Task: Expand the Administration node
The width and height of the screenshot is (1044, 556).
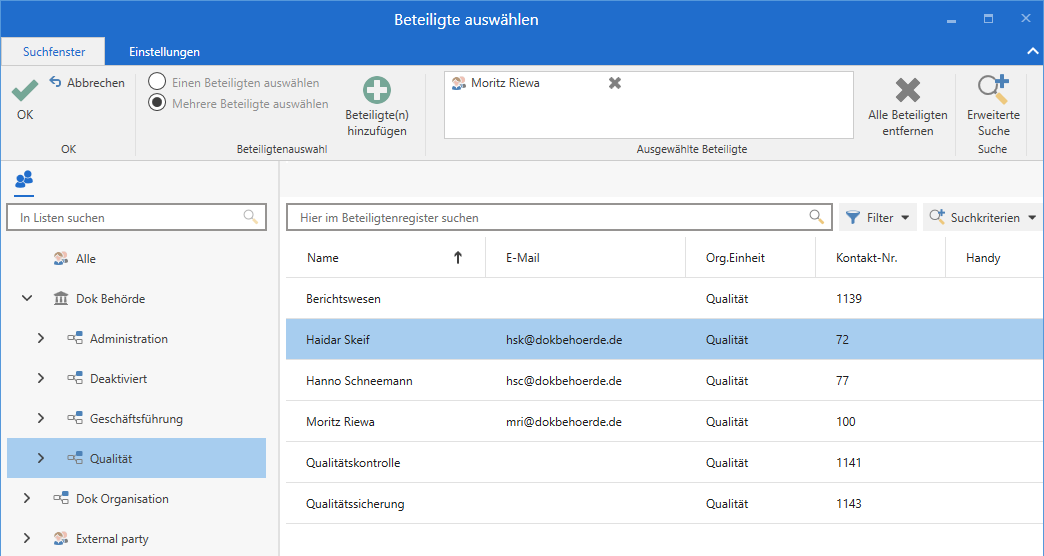Action: pos(41,338)
